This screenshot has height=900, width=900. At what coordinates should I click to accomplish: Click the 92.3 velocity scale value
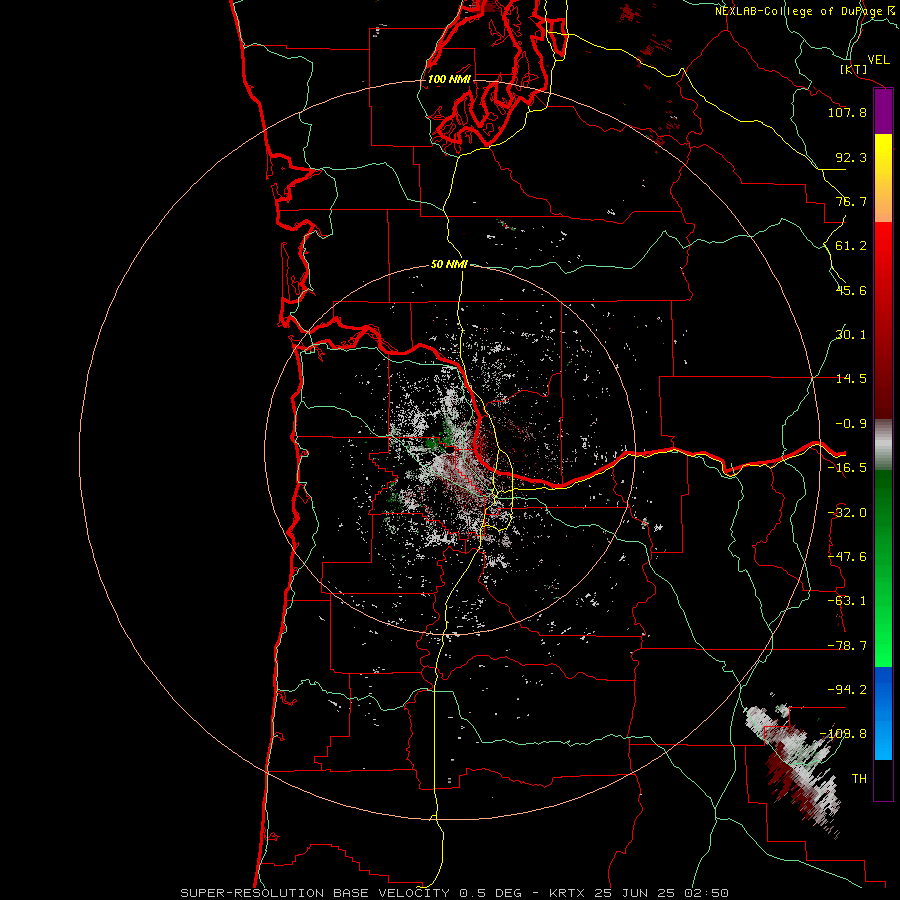pos(851,157)
